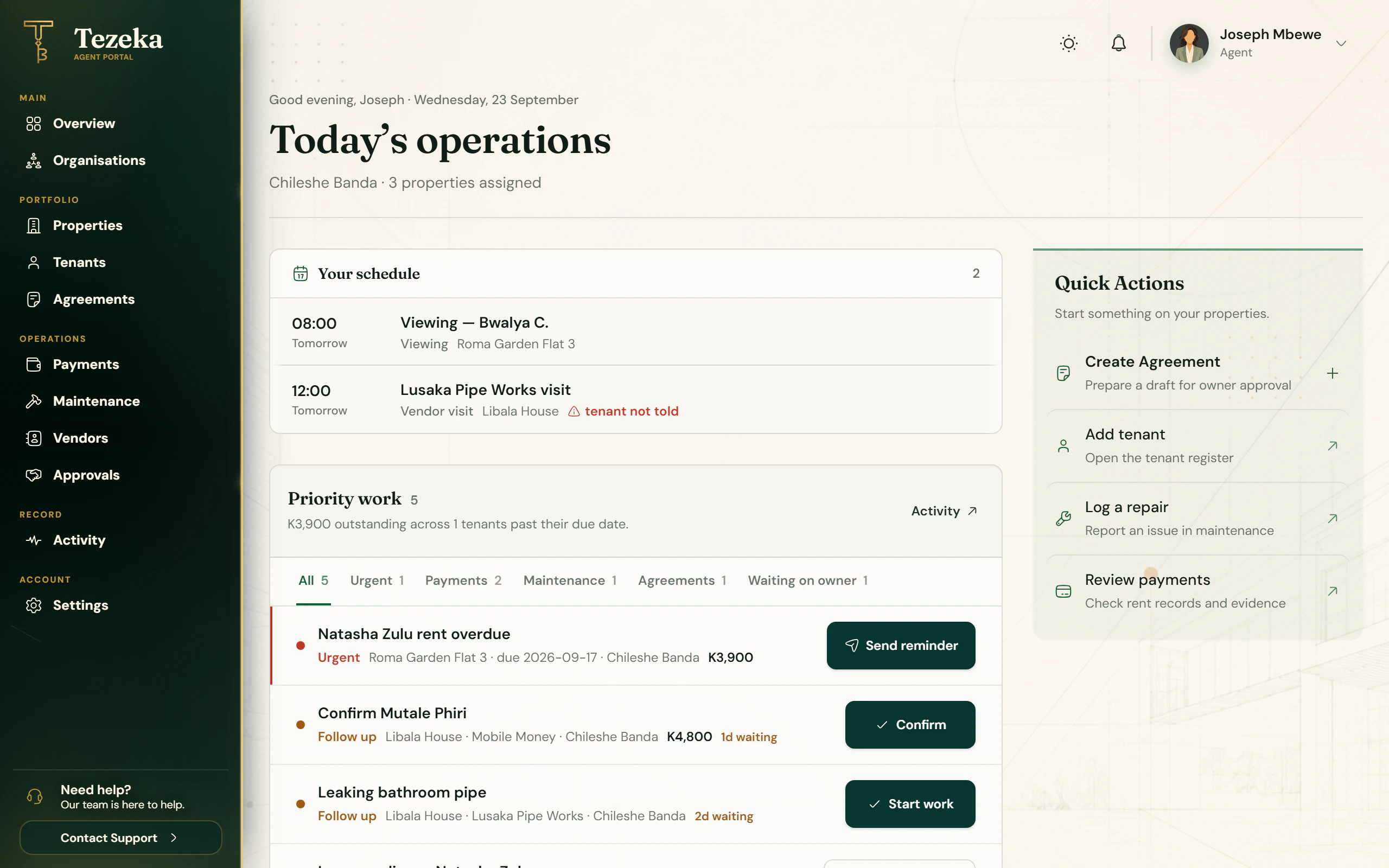Click the Maintenance hammer icon
Screen dimensions: 1389x868
coord(34,401)
